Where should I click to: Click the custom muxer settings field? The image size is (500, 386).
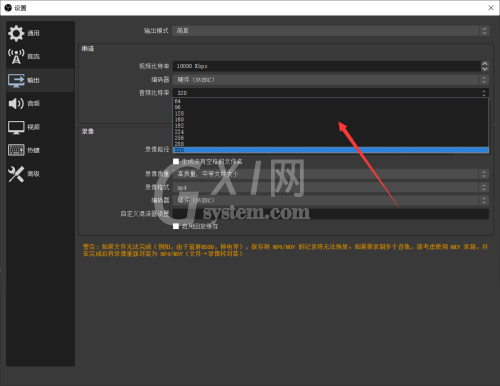[x=331, y=214]
